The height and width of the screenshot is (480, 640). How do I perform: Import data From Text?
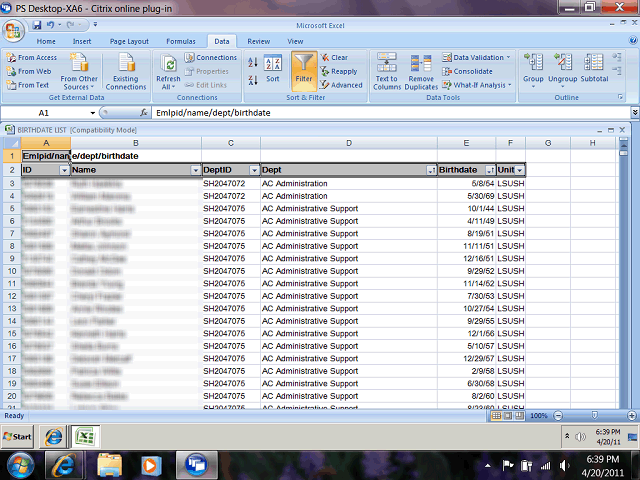pyautogui.click(x=28, y=85)
